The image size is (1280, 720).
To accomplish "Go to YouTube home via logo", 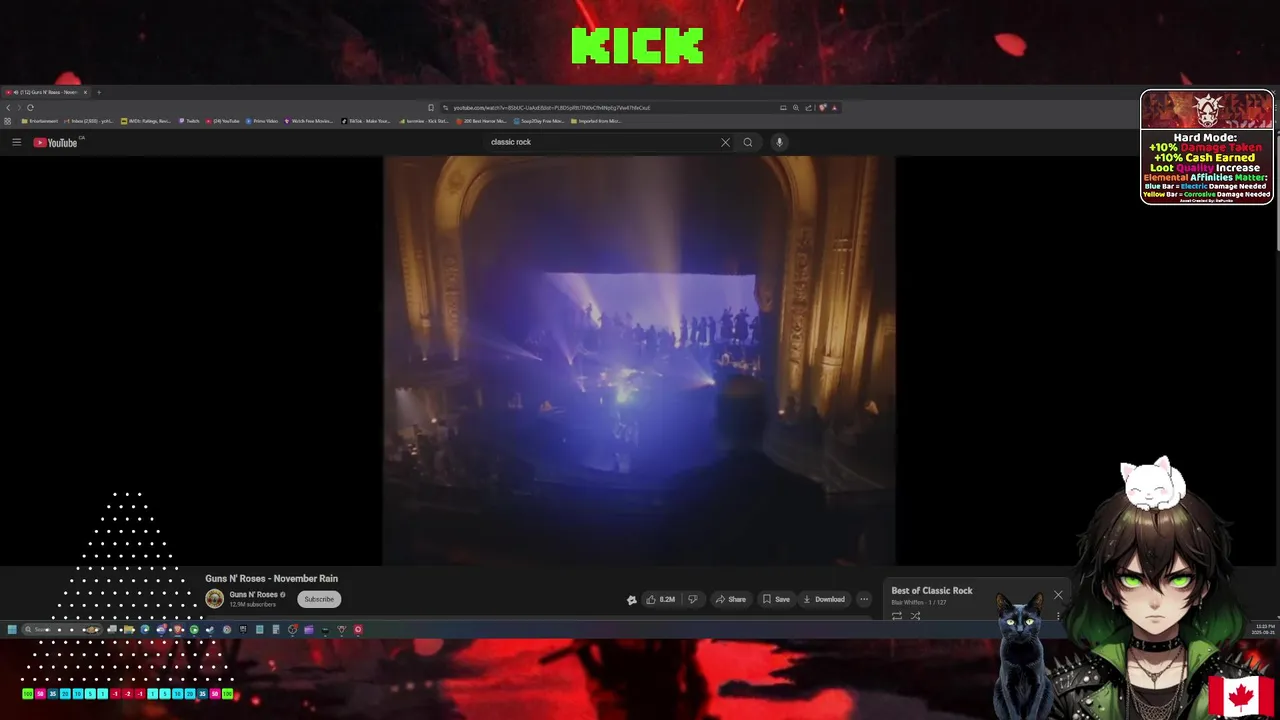I will (55, 142).
